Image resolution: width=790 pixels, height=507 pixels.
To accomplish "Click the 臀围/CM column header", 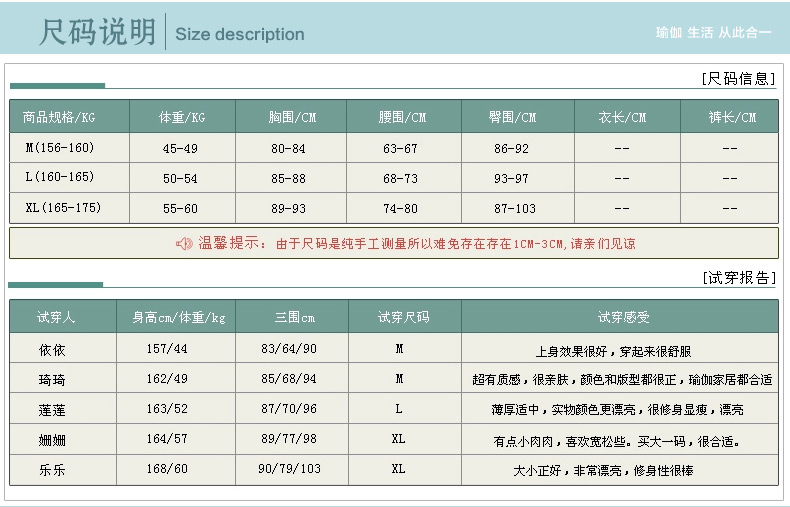I will [512, 117].
